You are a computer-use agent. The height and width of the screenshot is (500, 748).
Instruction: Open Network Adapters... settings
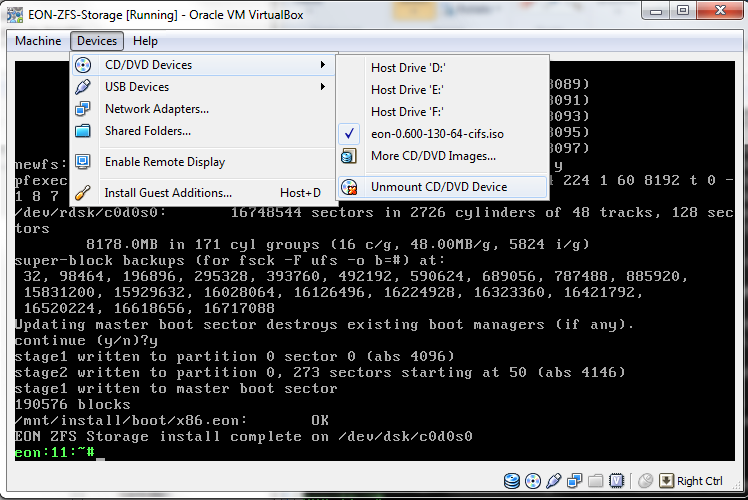204,109
